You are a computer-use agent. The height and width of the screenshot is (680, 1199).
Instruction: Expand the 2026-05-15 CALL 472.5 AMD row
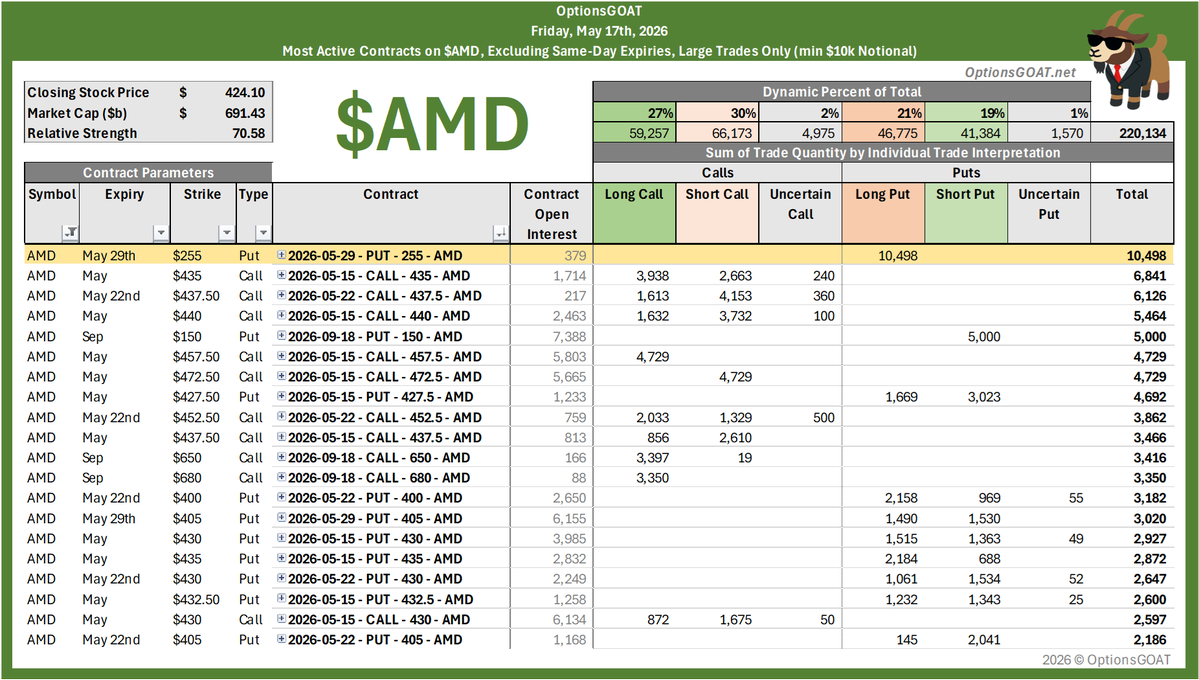pos(281,376)
